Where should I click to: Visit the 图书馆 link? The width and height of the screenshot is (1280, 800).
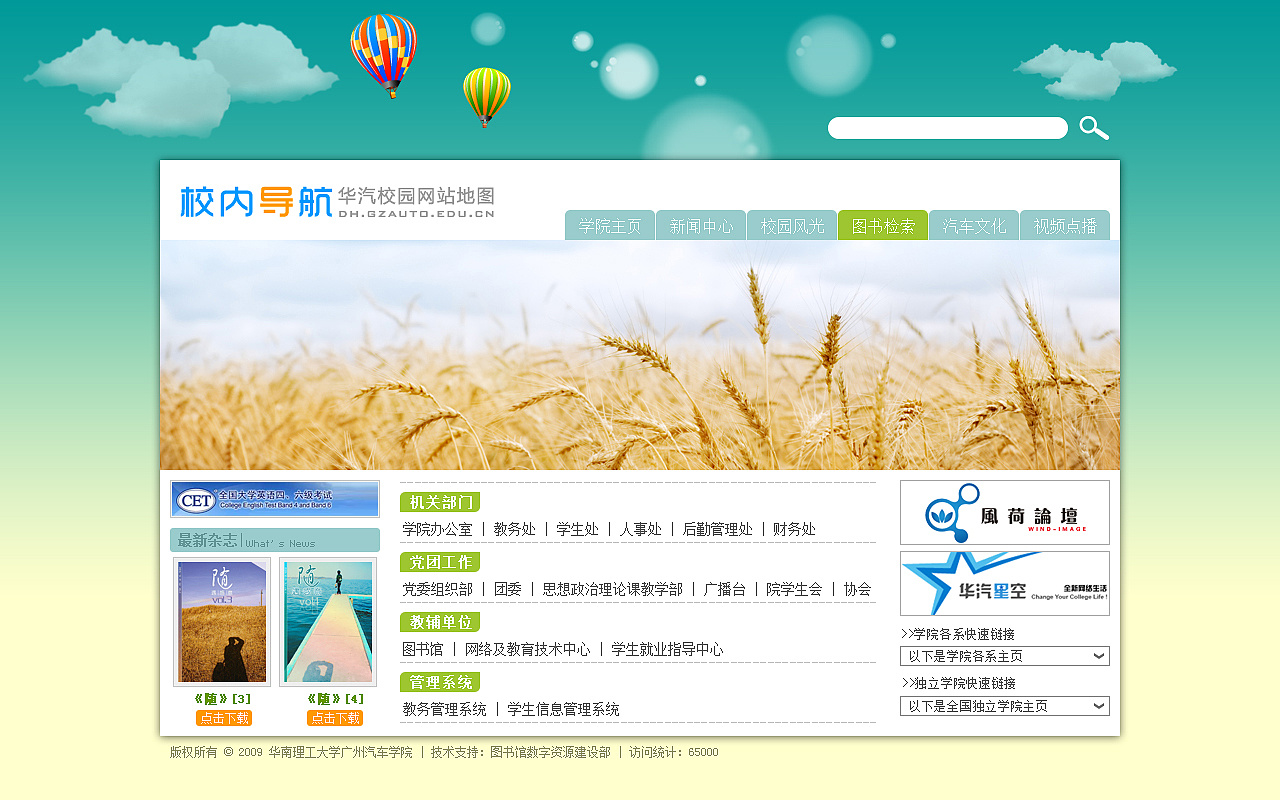coord(422,649)
